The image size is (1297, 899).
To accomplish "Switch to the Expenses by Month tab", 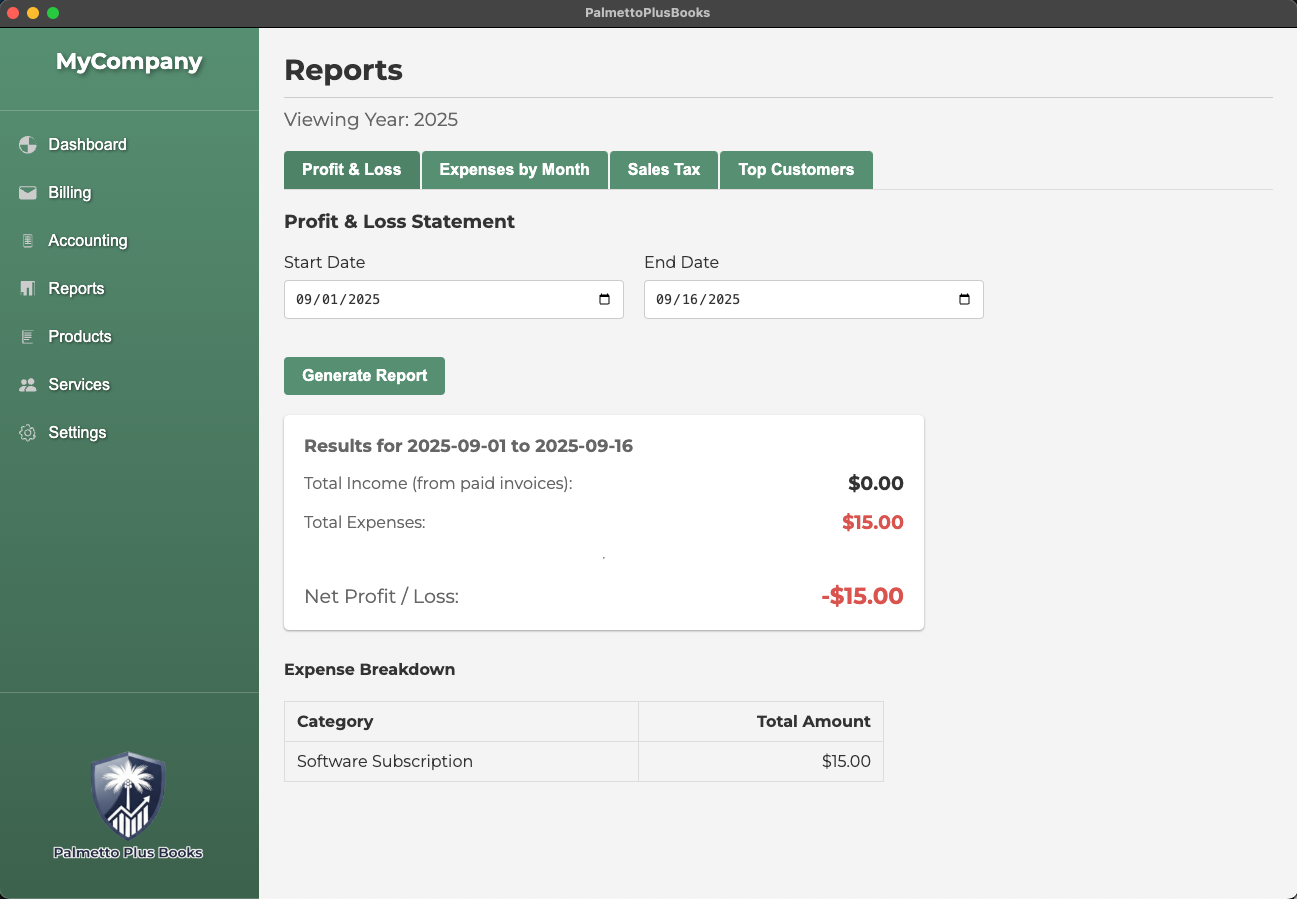I will coord(514,170).
